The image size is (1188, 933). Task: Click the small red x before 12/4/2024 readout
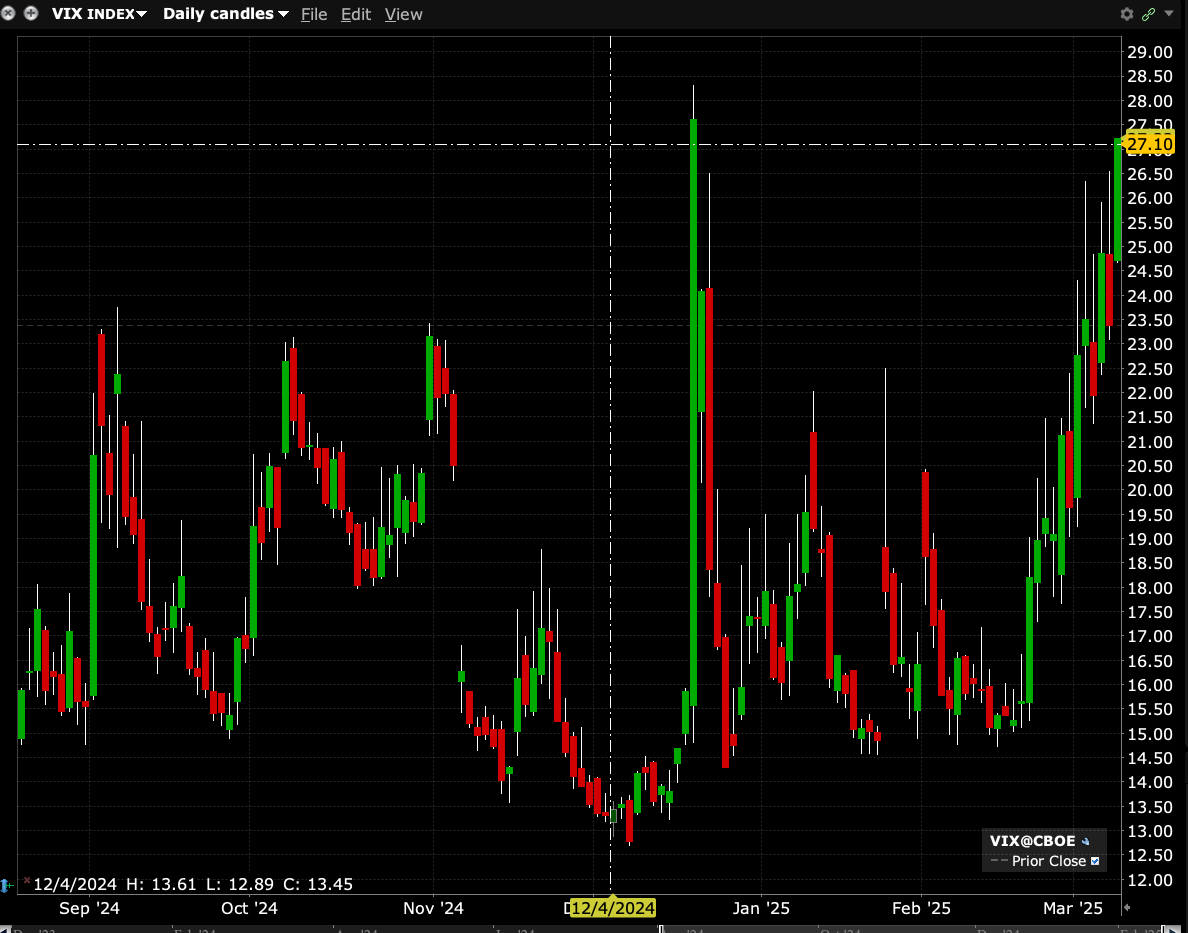[x=26, y=881]
